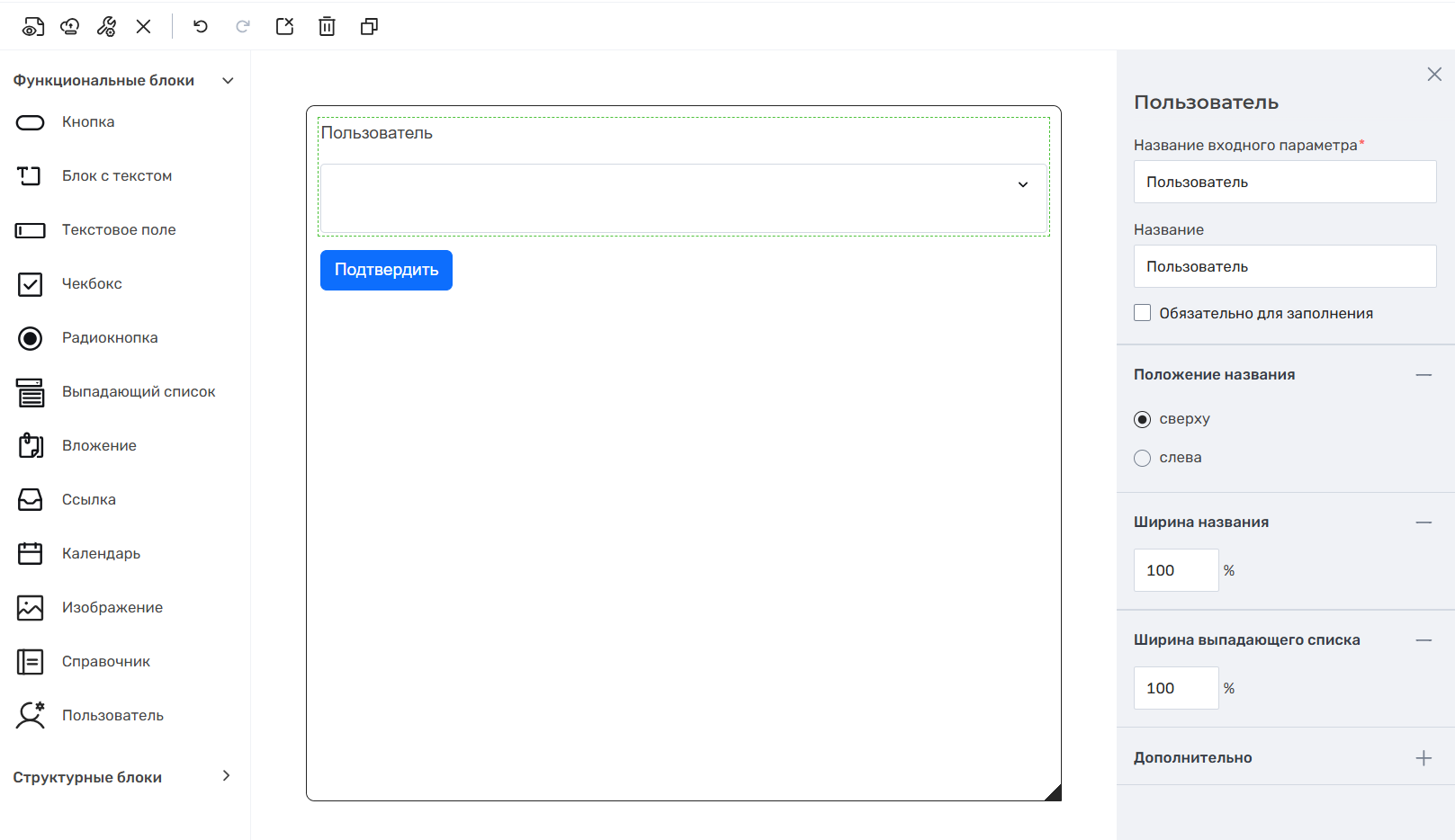Image resolution: width=1455 pixels, height=840 pixels.
Task: Select the слева radio button
Action: 1143,459
